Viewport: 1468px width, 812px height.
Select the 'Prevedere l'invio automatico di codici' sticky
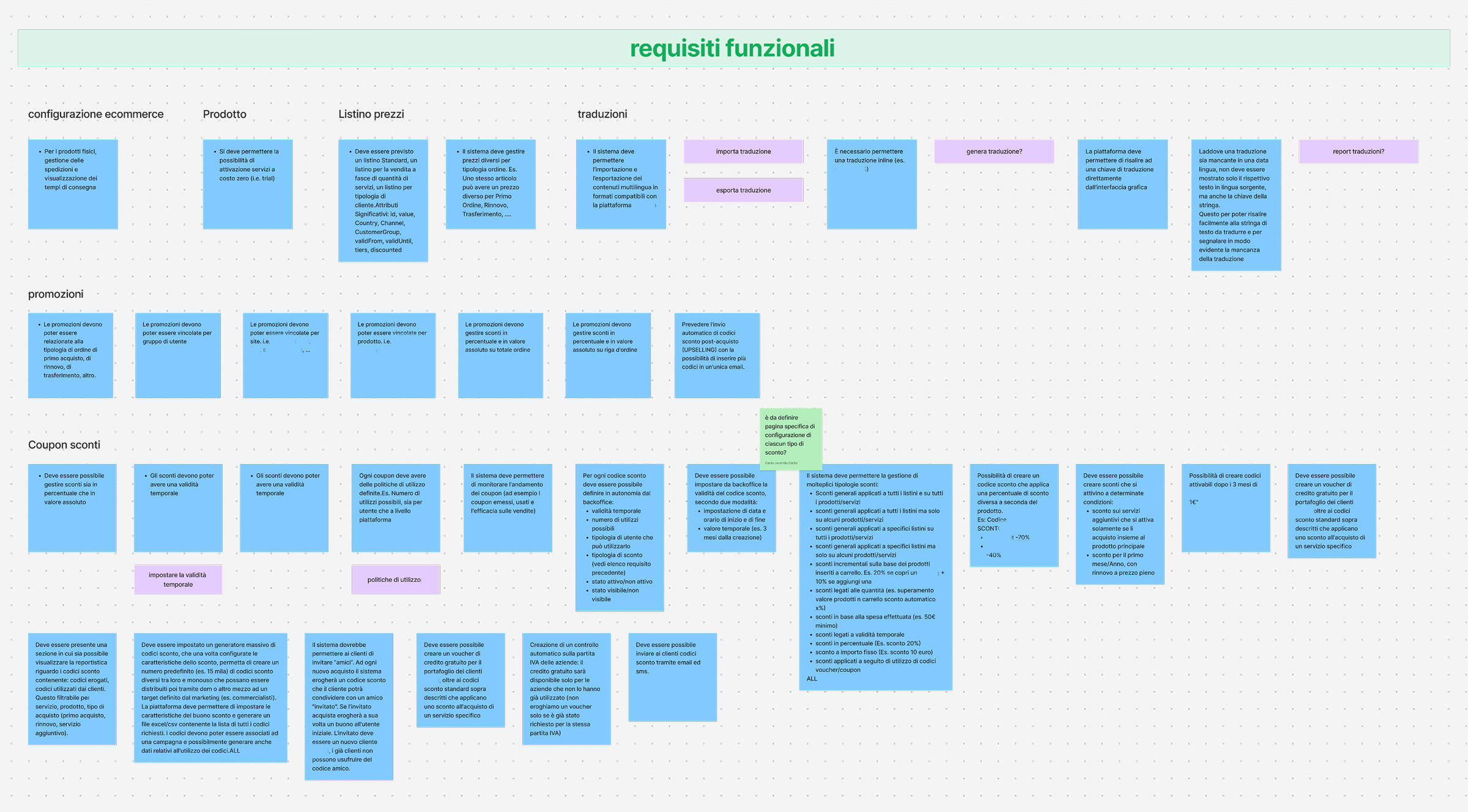[717, 355]
